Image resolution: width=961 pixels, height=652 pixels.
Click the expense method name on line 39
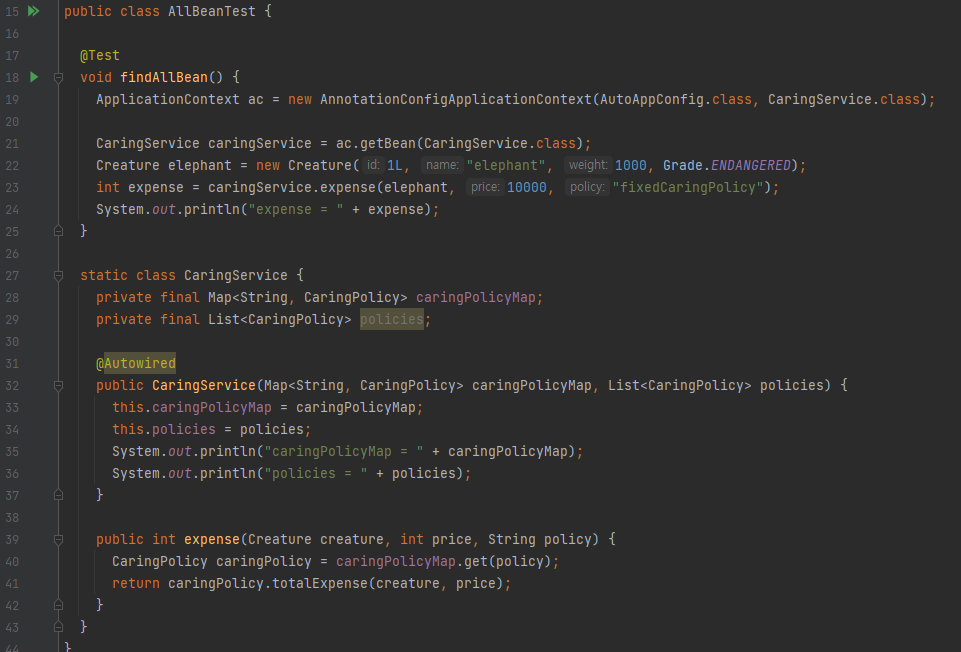[211, 539]
